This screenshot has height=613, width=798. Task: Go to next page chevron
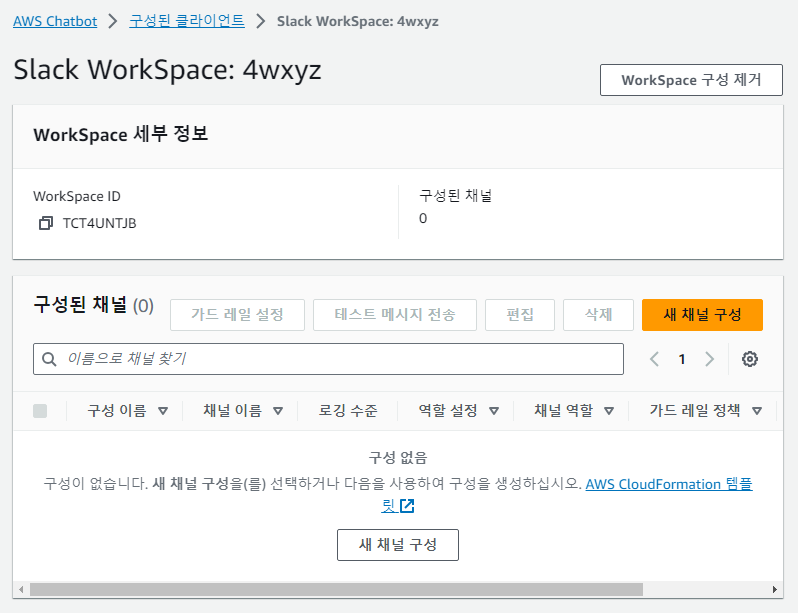coord(709,359)
